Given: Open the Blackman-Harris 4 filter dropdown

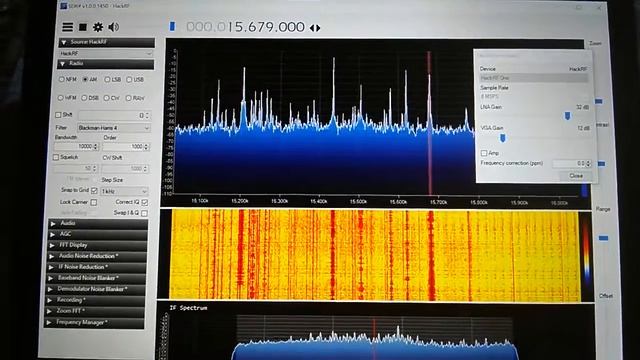Looking at the screenshot, I should (114, 128).
